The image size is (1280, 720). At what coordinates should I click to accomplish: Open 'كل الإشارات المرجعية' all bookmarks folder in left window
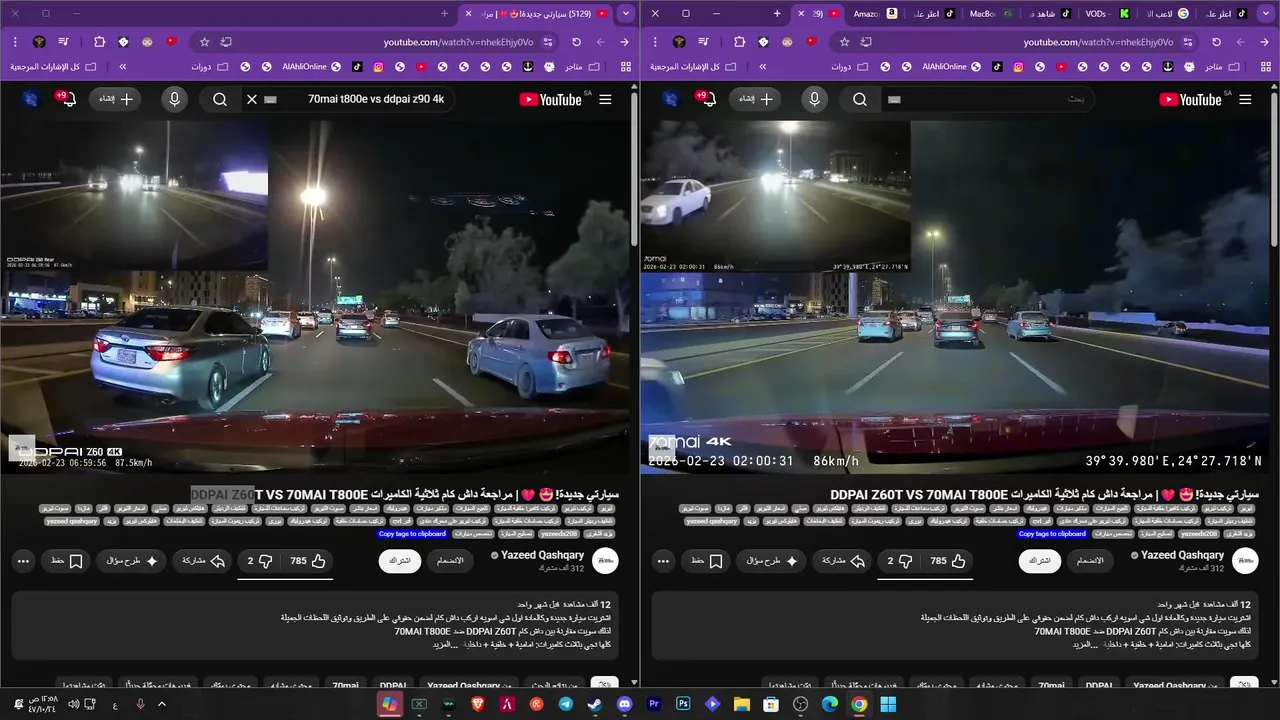point(53,67)
